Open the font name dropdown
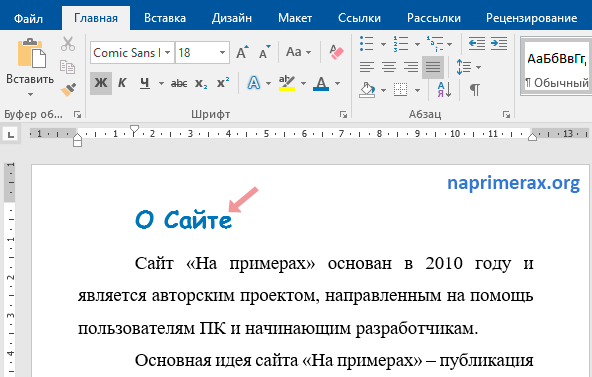Screen dimensions: 592x377 coord(168,52)
